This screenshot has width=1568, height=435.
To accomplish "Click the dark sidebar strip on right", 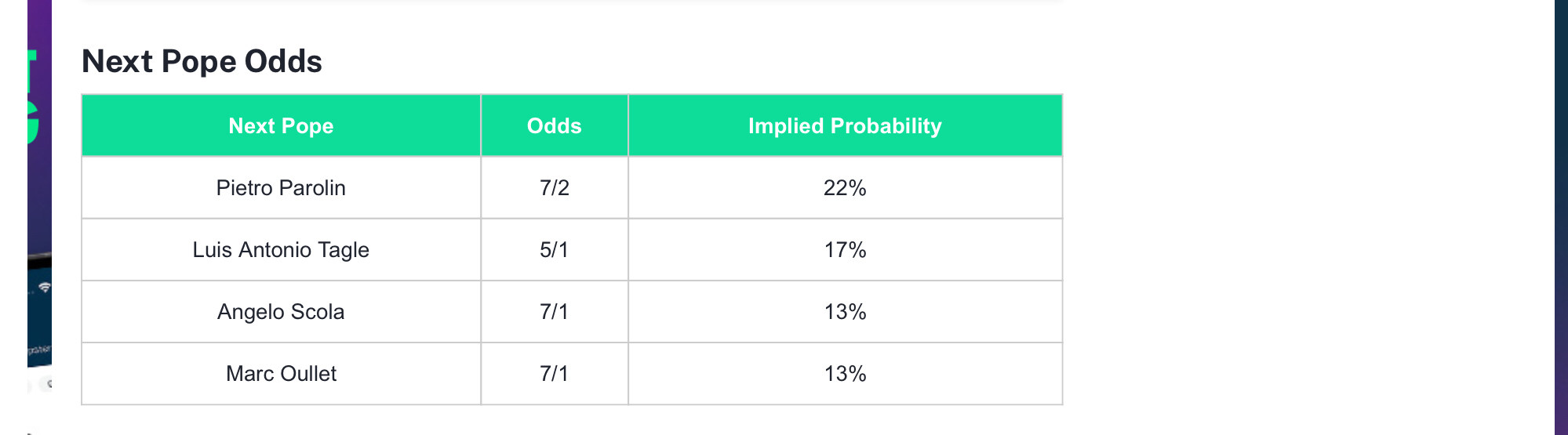I will 1561,217.
